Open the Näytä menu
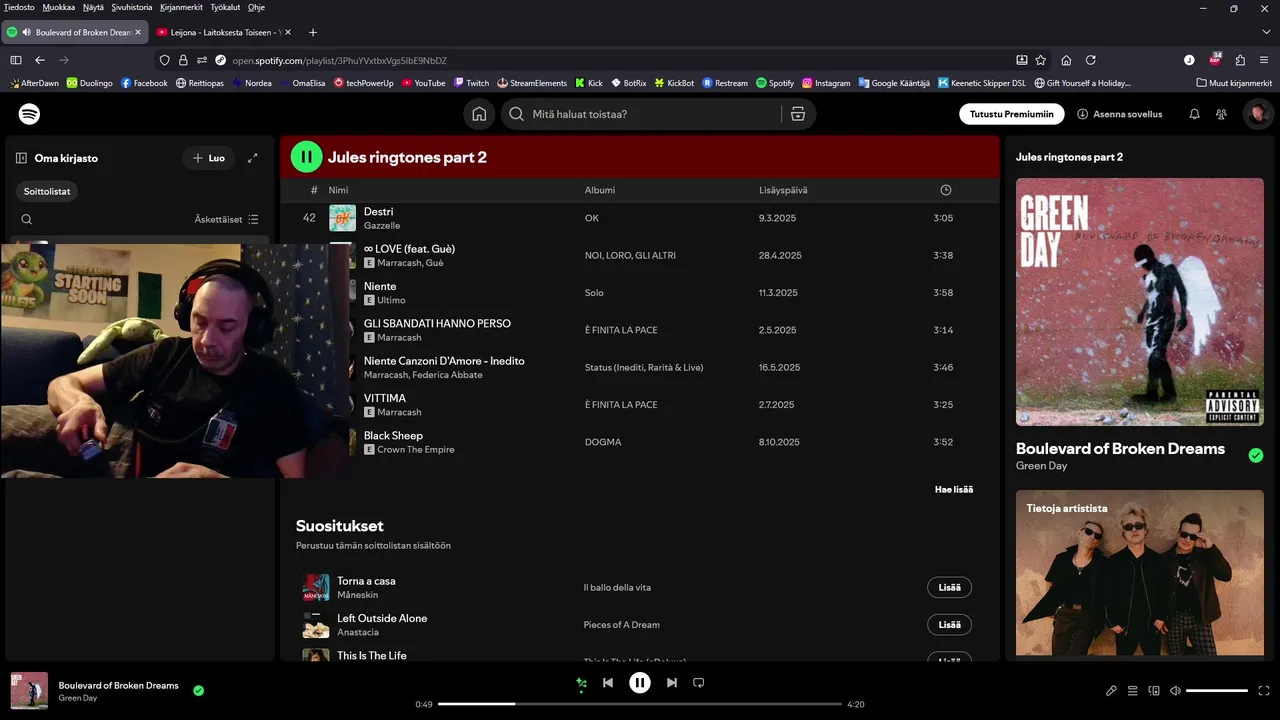1280x720 pixels. pos(93,7)
